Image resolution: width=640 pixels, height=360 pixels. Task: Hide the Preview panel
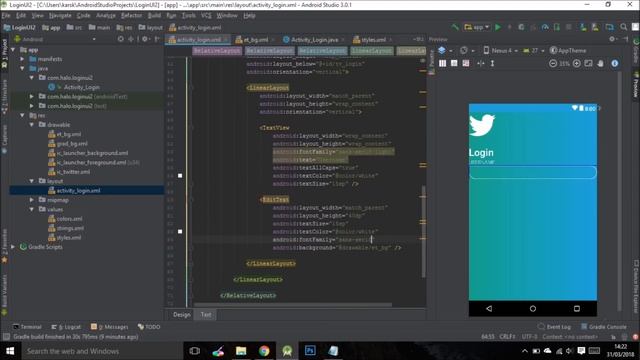625,39
